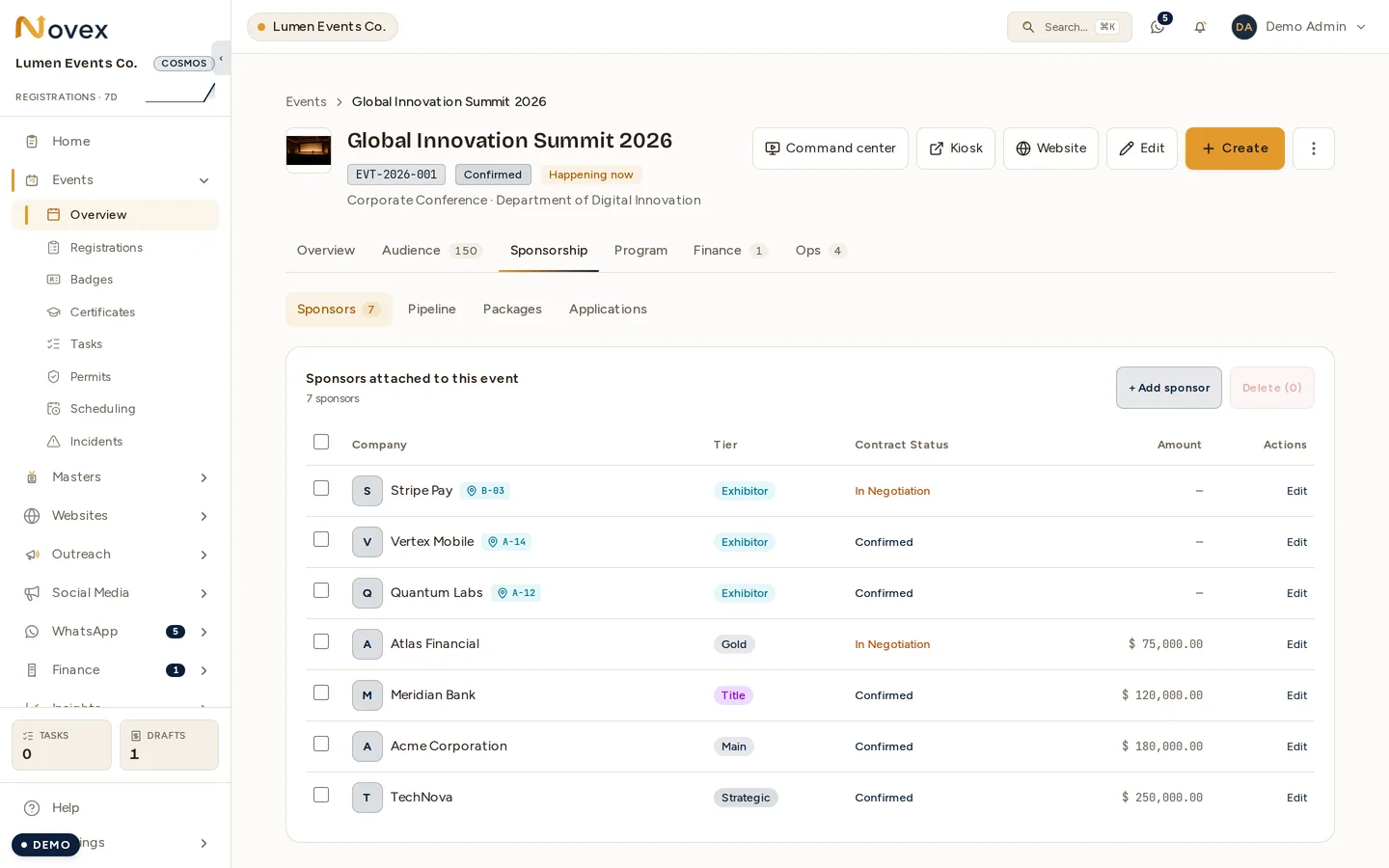
Task: Expand the Websites section chevron
Action: [x=204, y=516]
